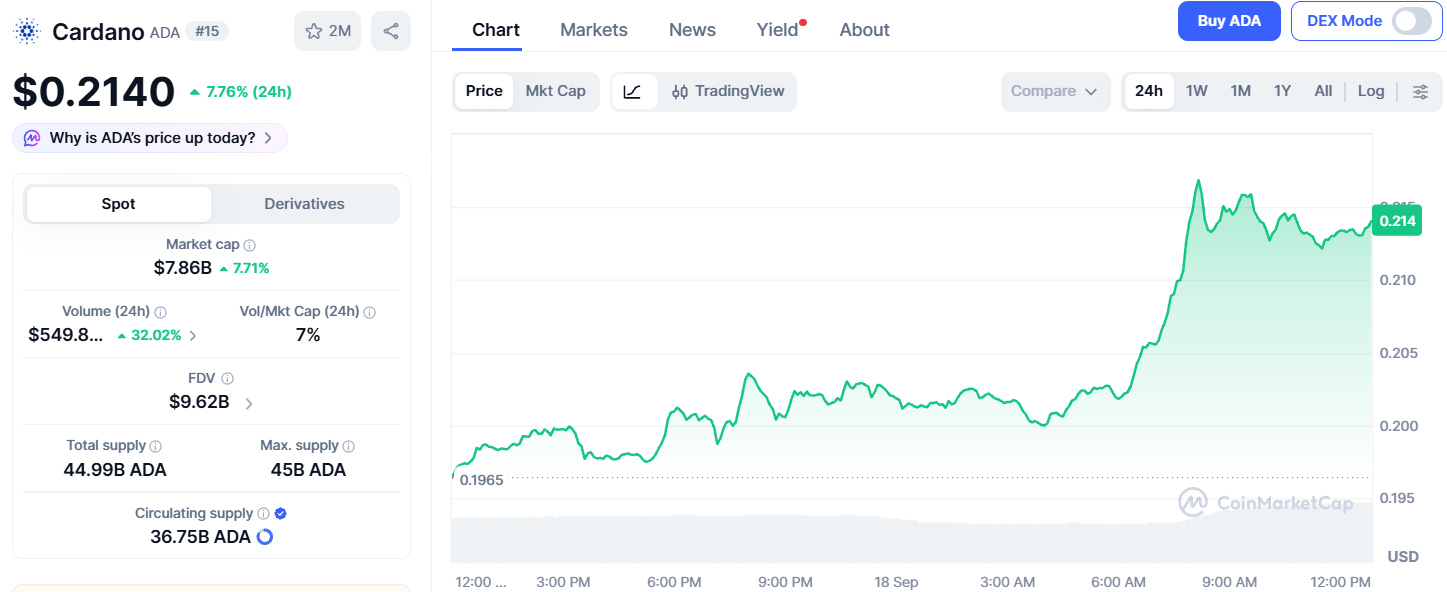Click the 7% Vol/Mkt Cap value
1447x592 pixels.
[x=308, y=336]
